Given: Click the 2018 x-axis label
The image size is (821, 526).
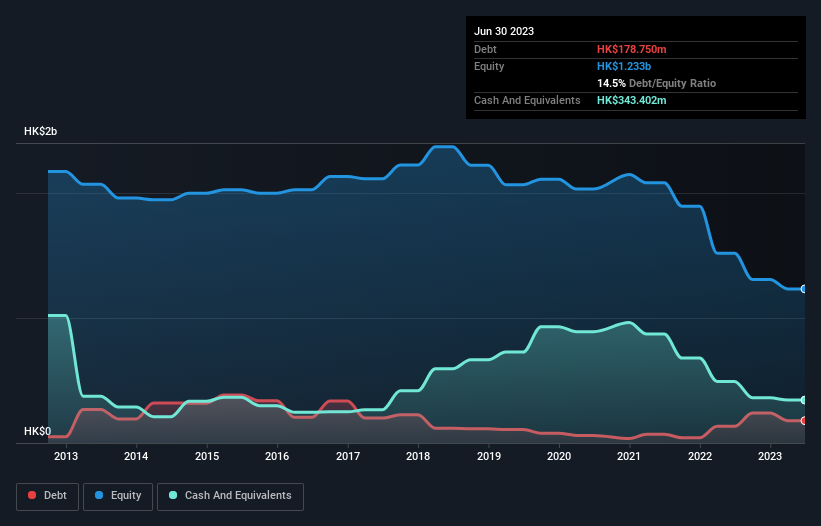Looking at the screenshot, I should tap(418, 456).
